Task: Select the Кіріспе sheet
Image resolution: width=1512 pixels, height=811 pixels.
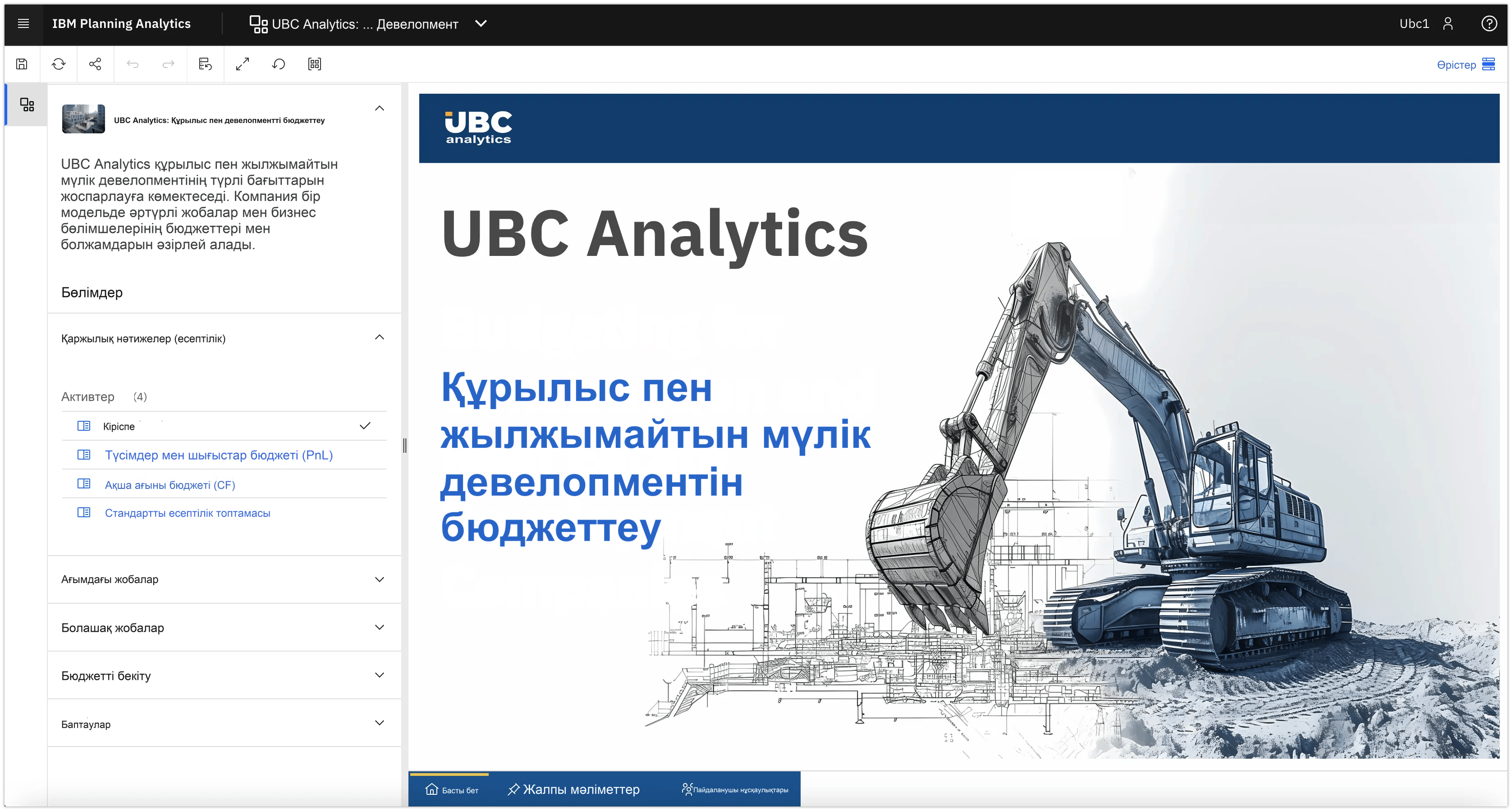Action: [x=224, y=426]
